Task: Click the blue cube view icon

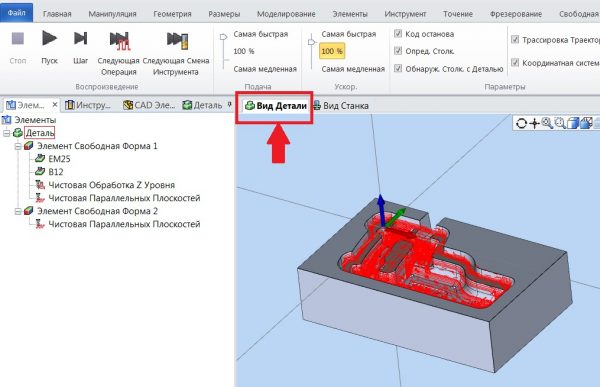Action: [573, 123]
